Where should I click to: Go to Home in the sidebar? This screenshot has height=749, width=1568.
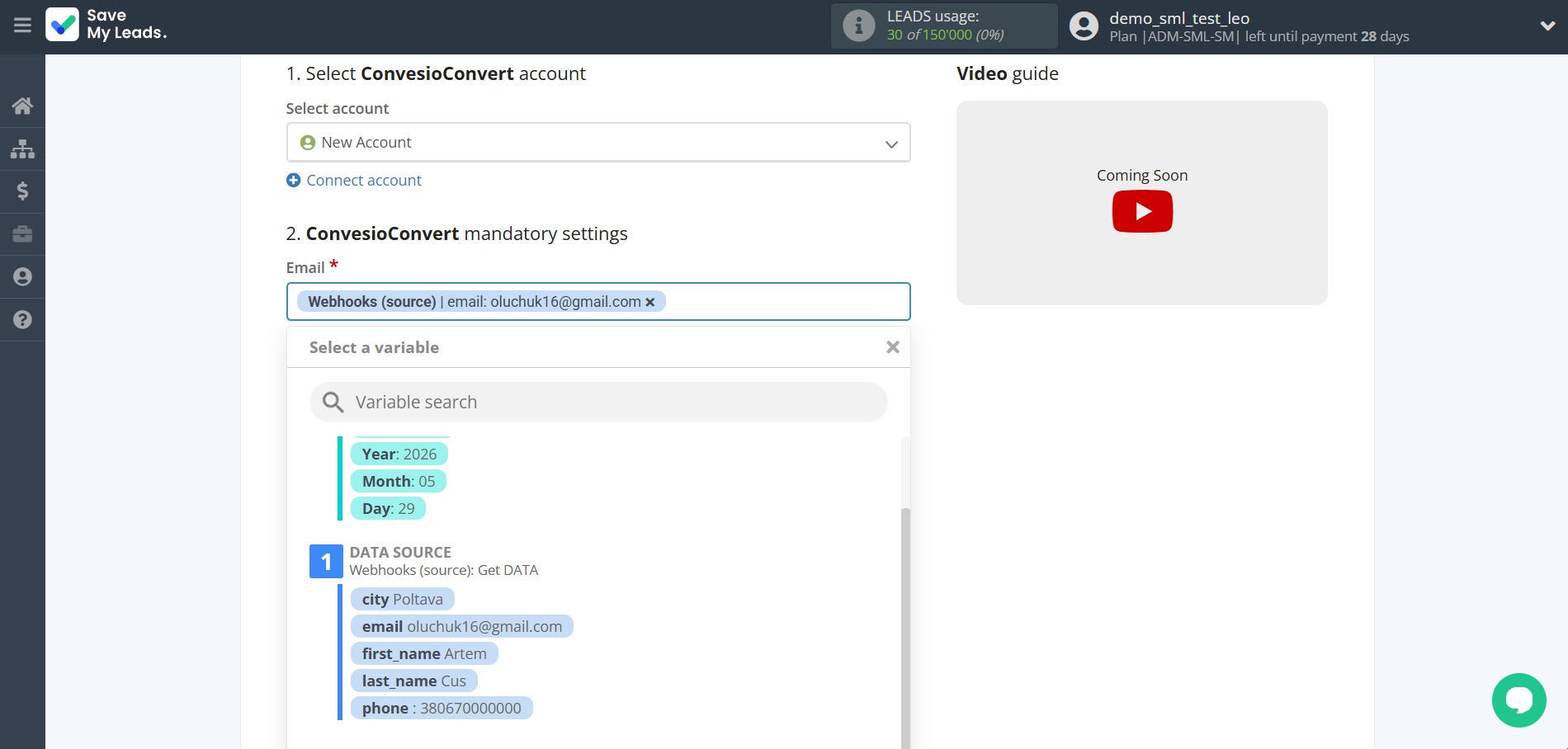[22, 106]
